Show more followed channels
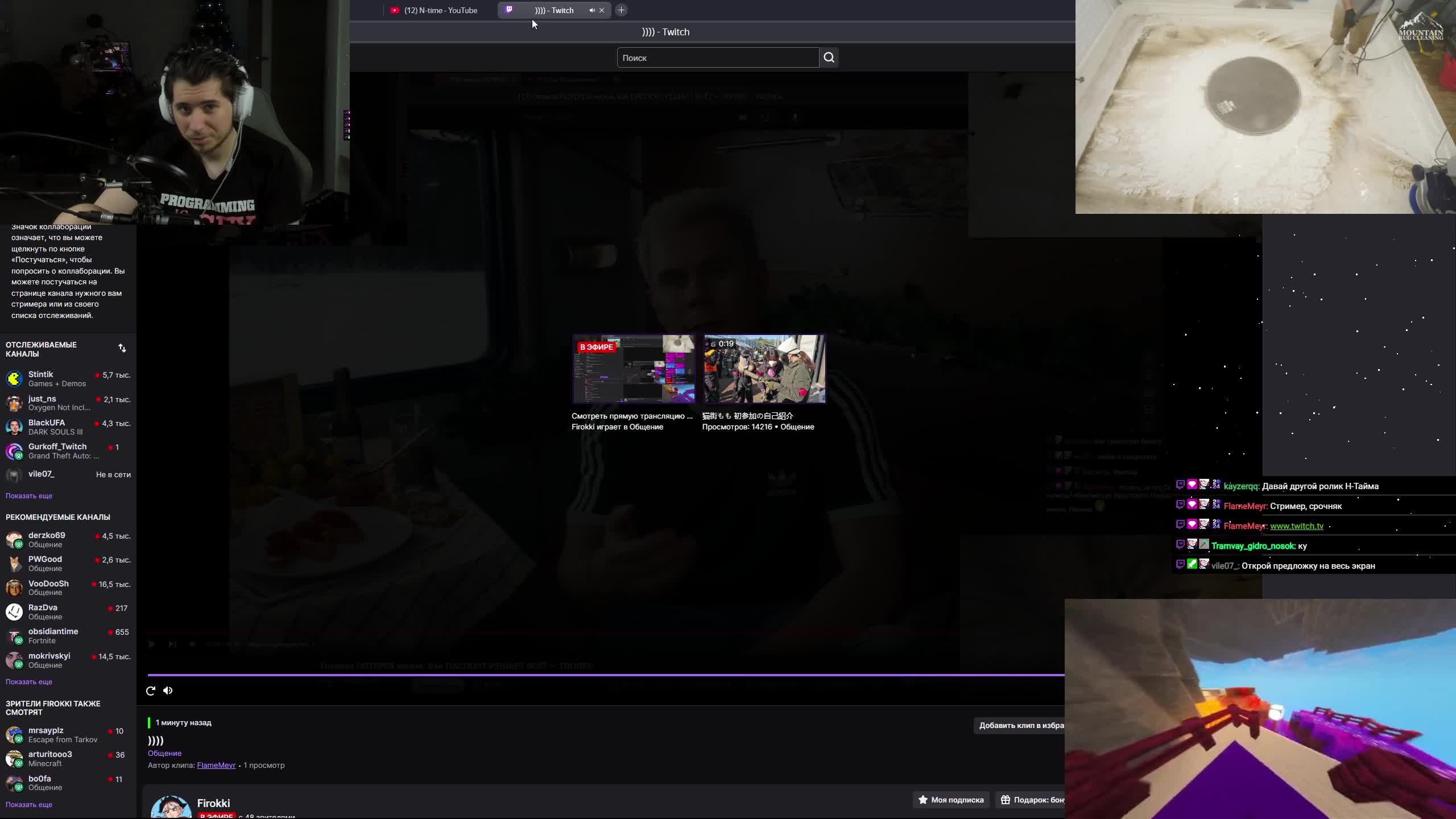 [29, 495]
